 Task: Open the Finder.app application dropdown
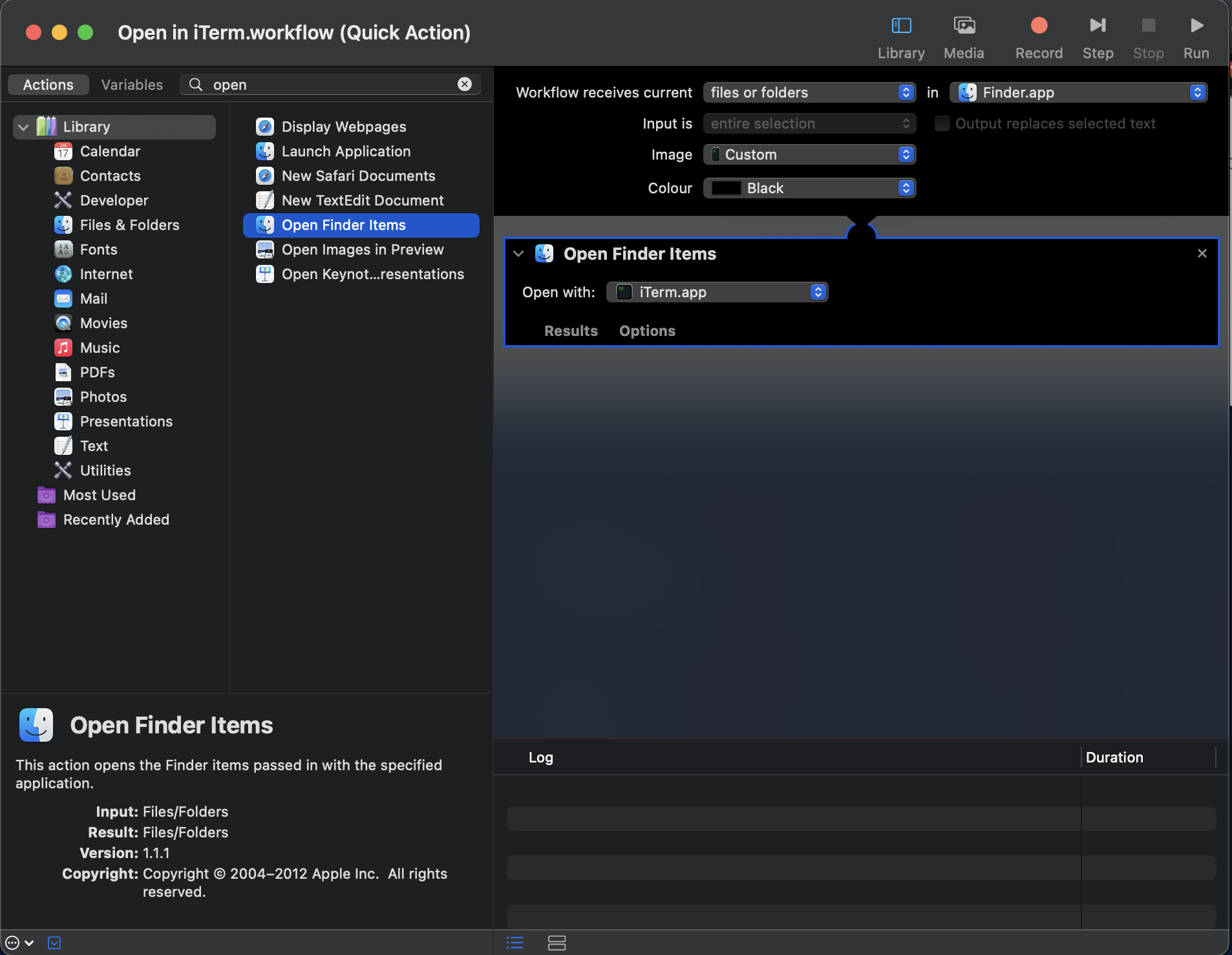coord(1078,93)
